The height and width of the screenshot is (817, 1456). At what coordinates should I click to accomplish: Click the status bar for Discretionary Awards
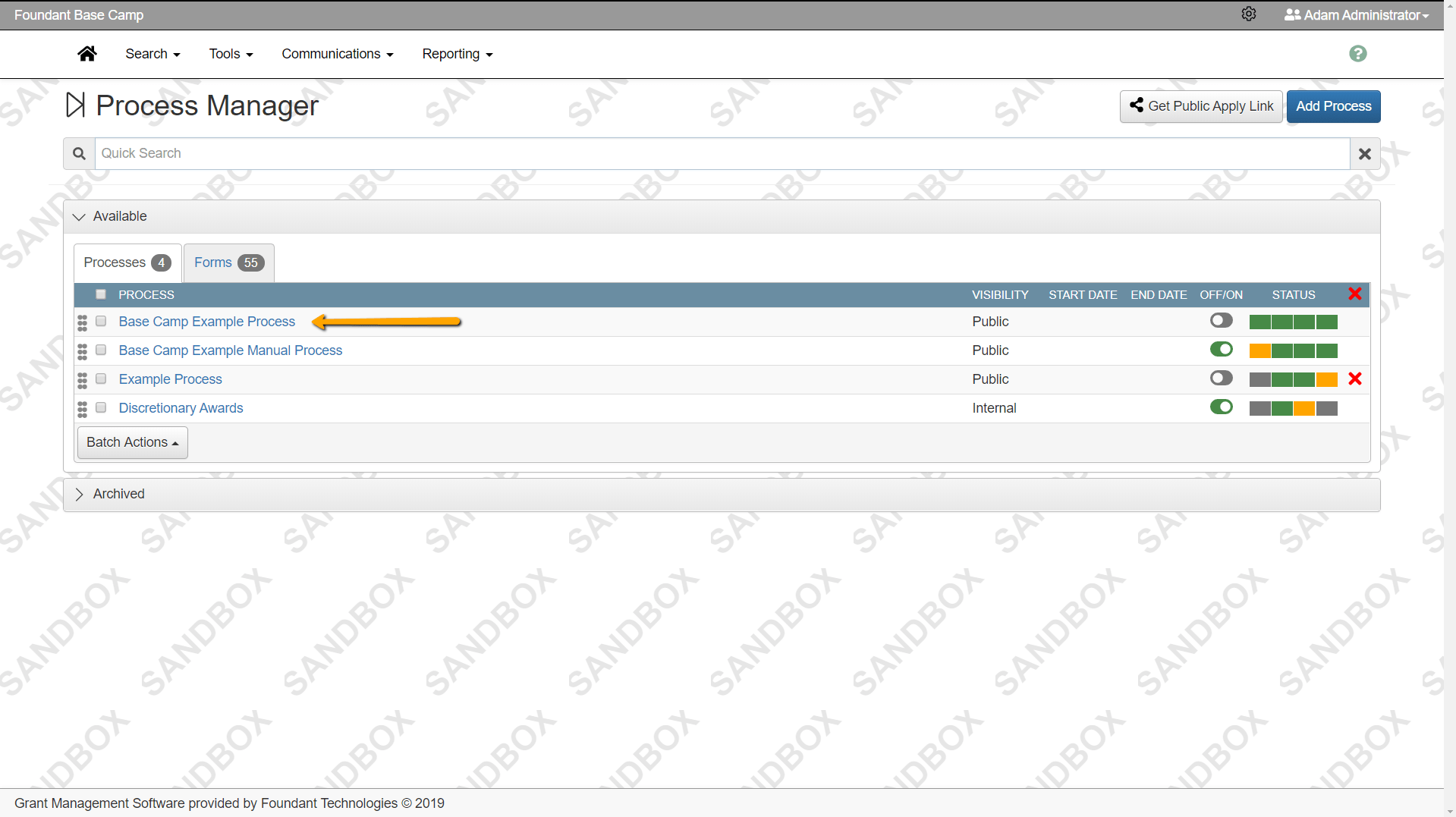point(1294,408)
